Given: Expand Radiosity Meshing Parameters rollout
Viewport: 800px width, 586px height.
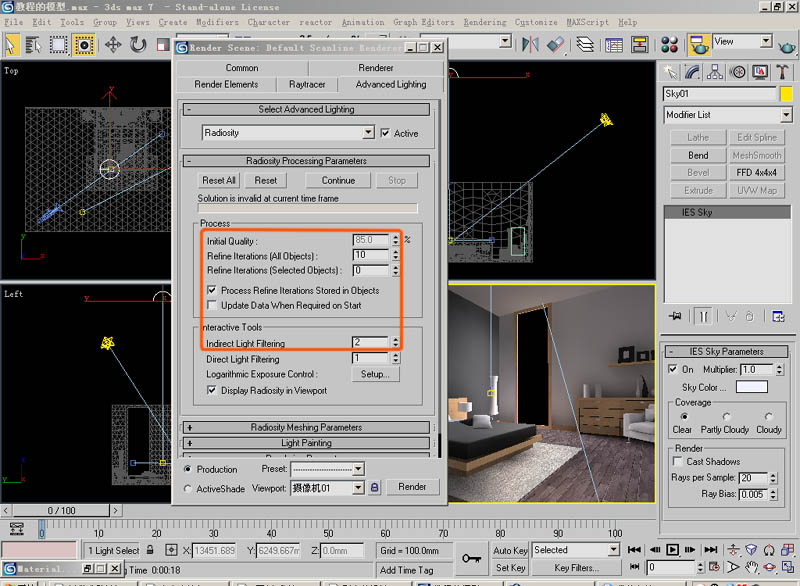Looking at the screenshot, I should coord(306,427).
